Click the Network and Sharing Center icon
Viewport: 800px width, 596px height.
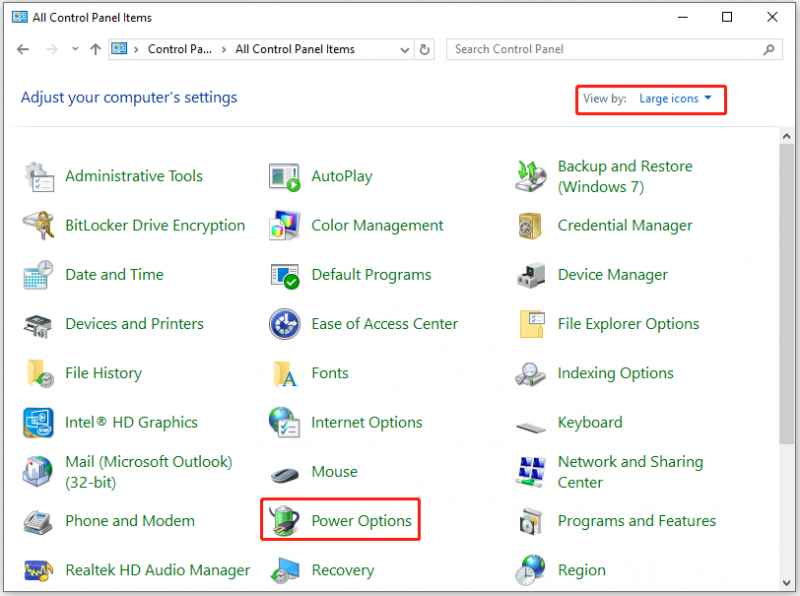(531, 471)
